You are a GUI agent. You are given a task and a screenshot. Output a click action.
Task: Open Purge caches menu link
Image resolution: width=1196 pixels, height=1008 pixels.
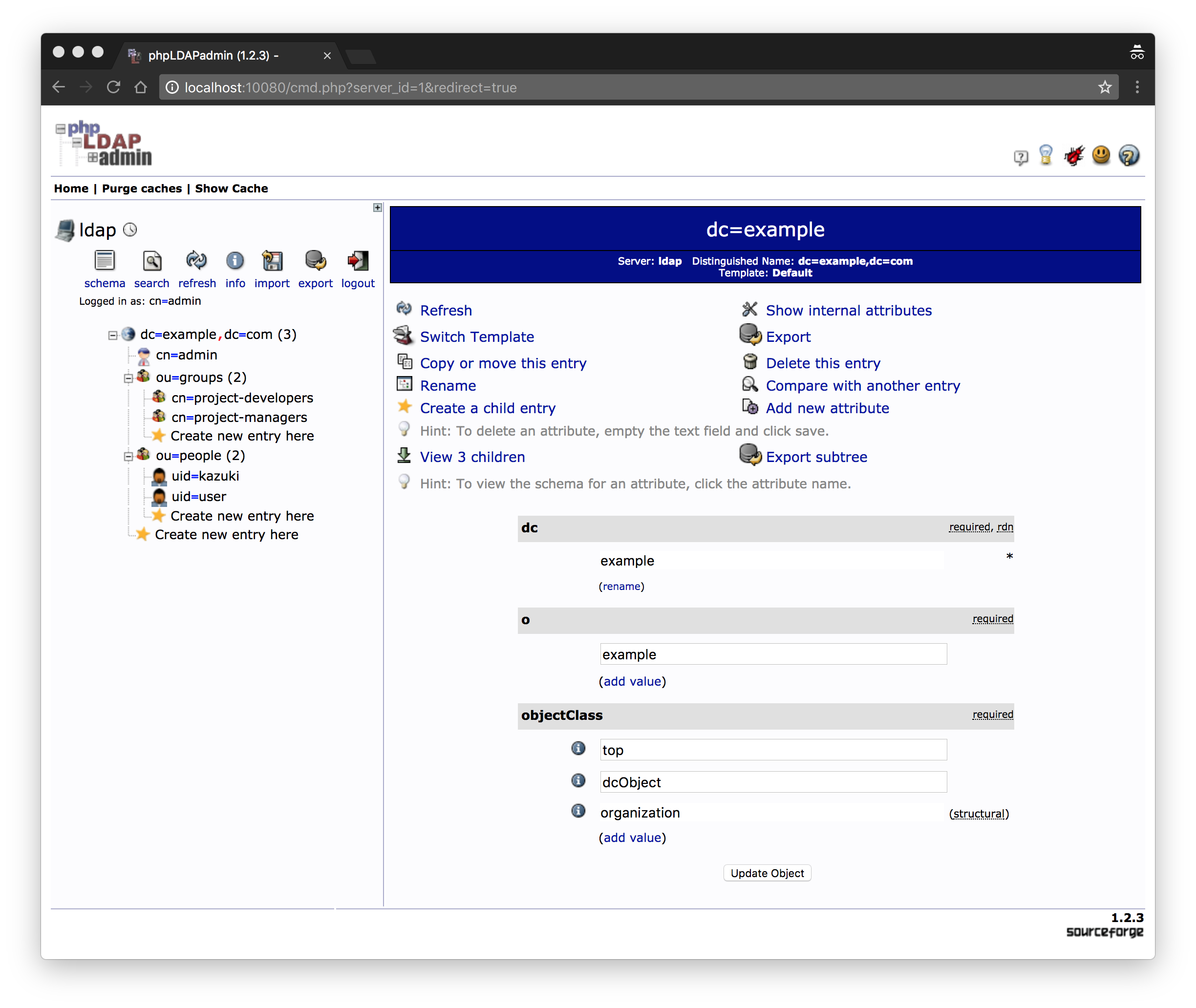(x=142, y=189)
